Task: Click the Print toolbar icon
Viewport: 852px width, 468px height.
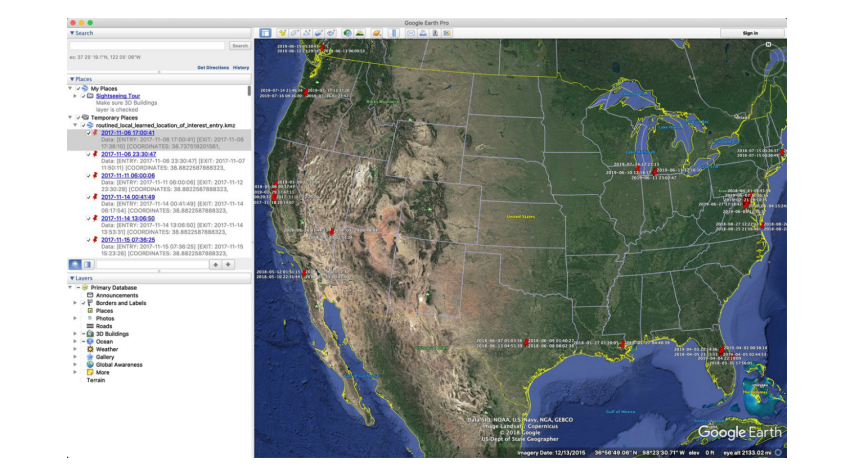Action: click(423, 33)
